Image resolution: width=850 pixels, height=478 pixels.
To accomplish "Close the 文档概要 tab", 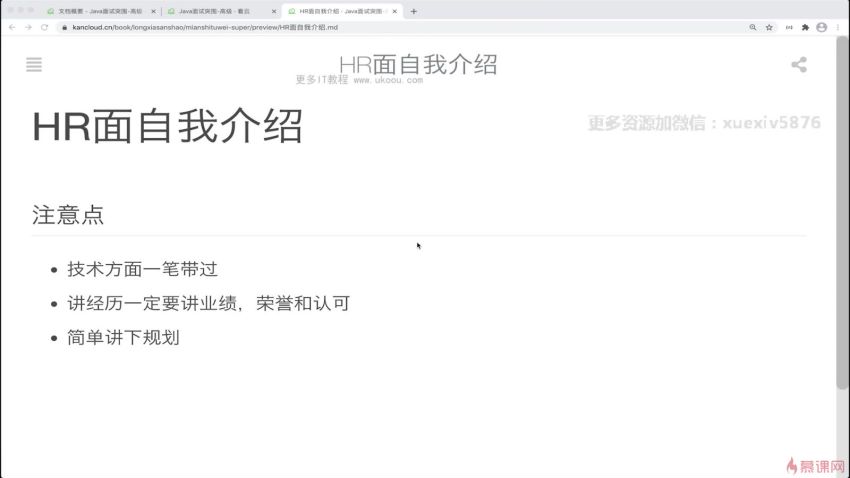I will coord(153,11).
